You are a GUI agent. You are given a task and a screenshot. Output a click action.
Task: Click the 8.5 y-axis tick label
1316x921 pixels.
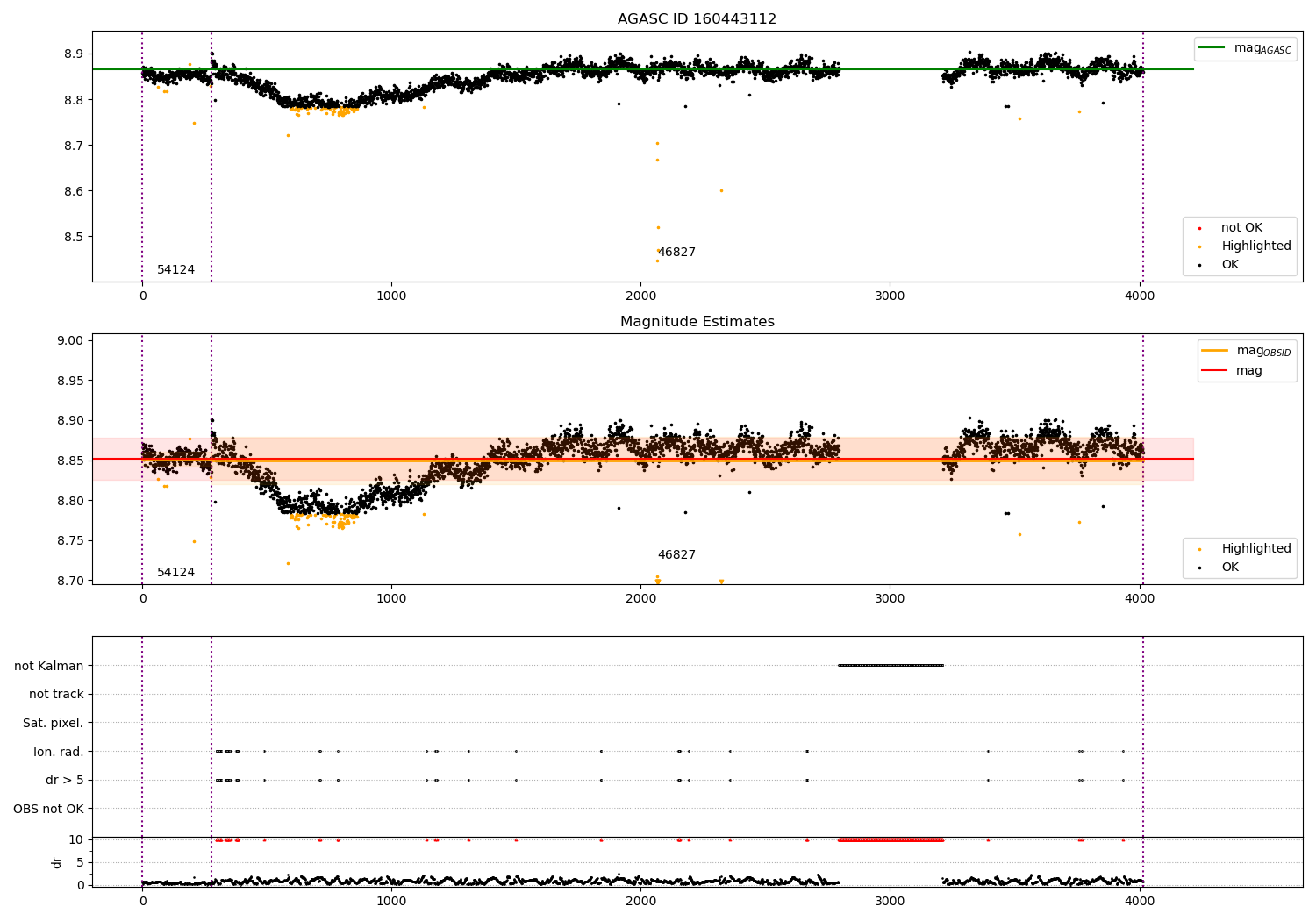tap(74, 237)
